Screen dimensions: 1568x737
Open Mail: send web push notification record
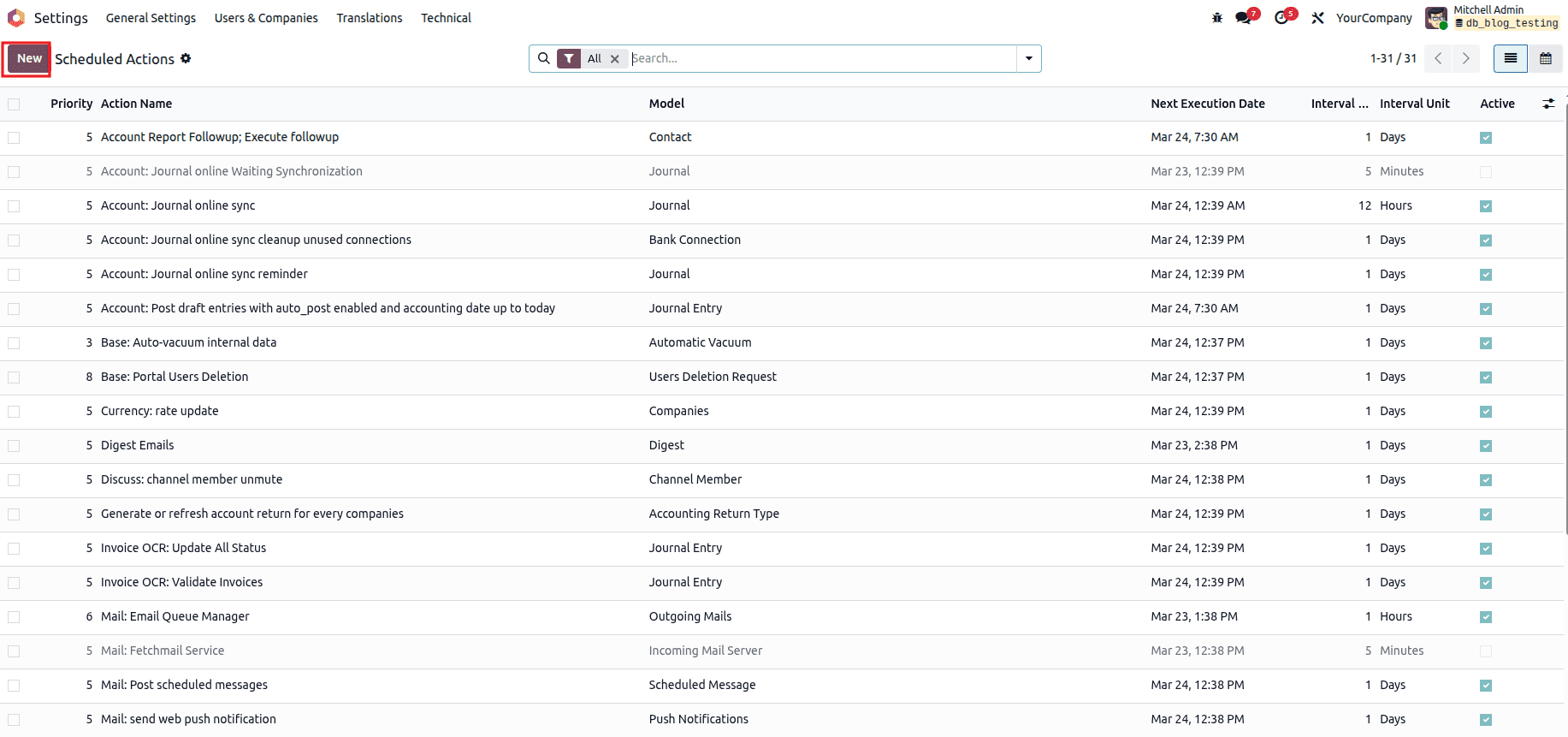tap(188, 719)
